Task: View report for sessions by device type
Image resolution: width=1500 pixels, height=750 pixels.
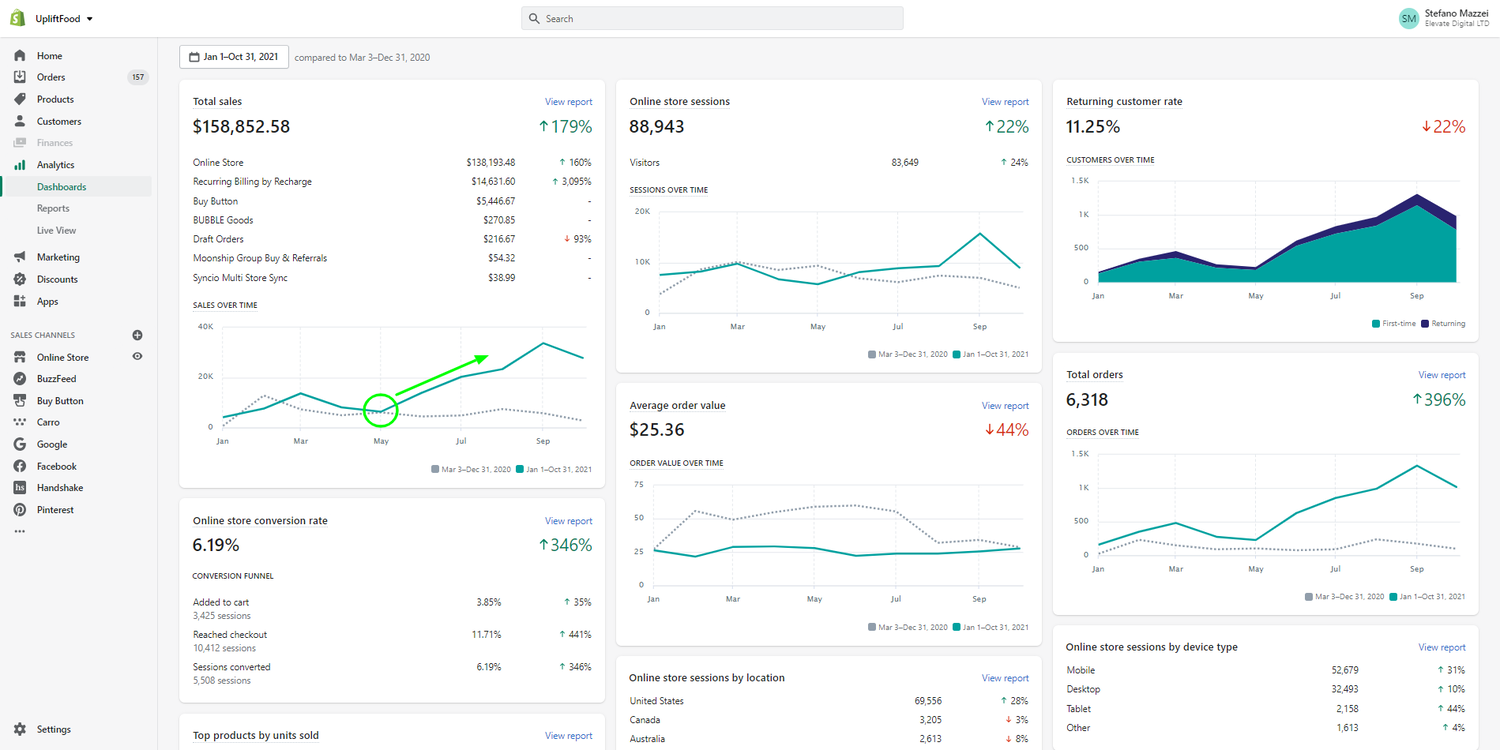Action: click(x=1442, y=648)
